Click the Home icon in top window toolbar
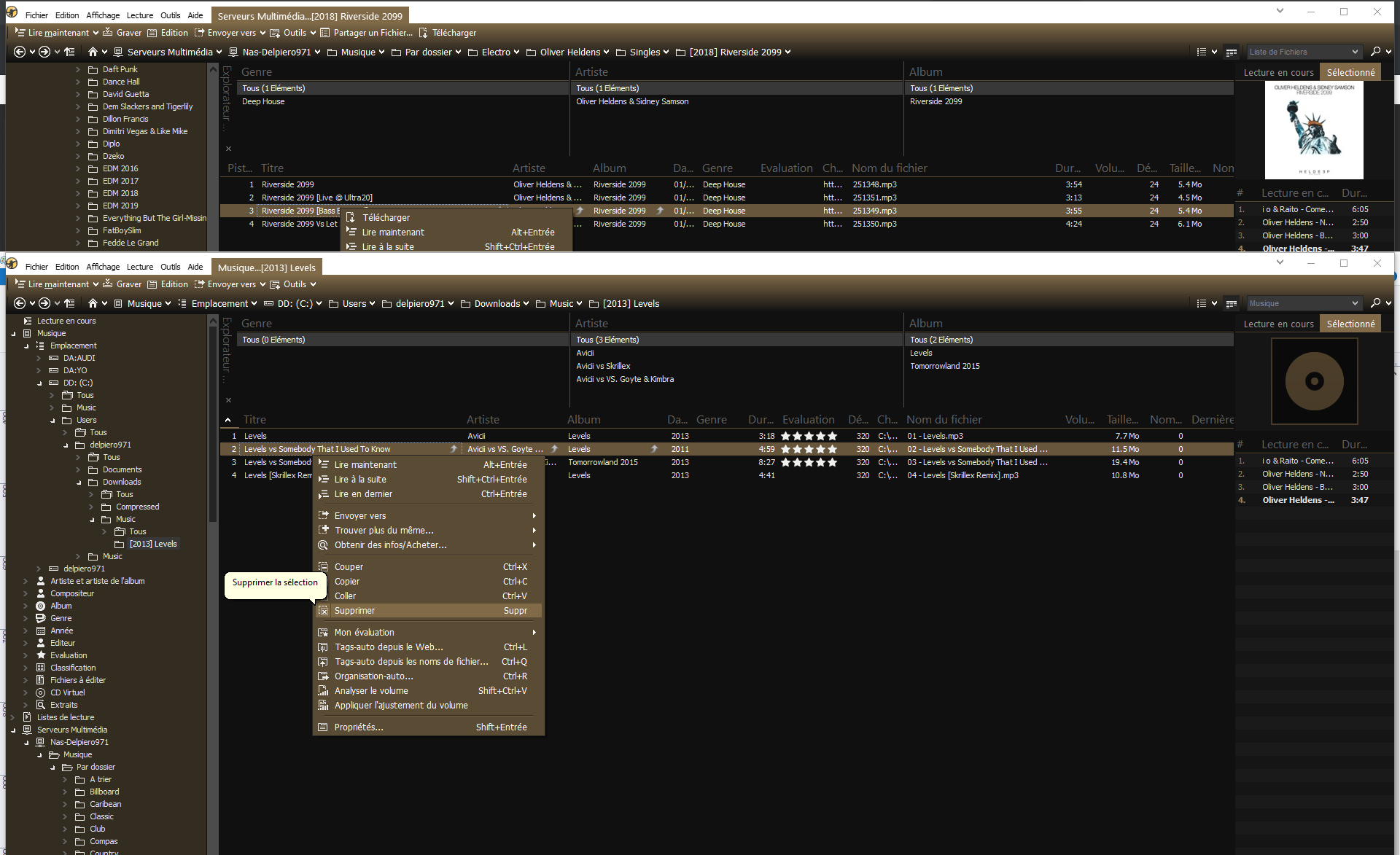The height and width of the screenshot is (855, 1400). click(93, 52)
